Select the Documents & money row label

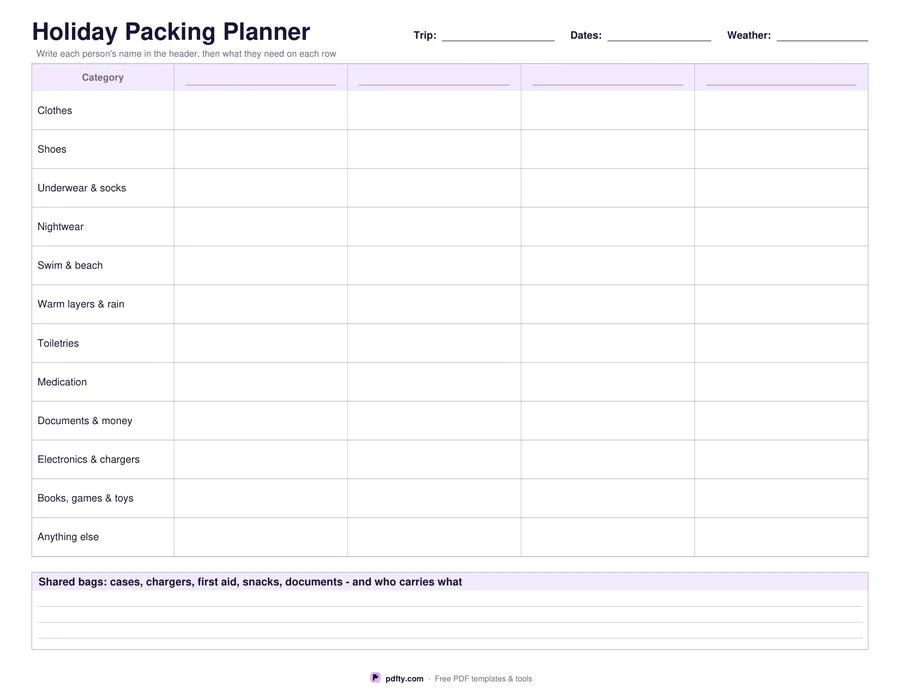tap(85, 421)
